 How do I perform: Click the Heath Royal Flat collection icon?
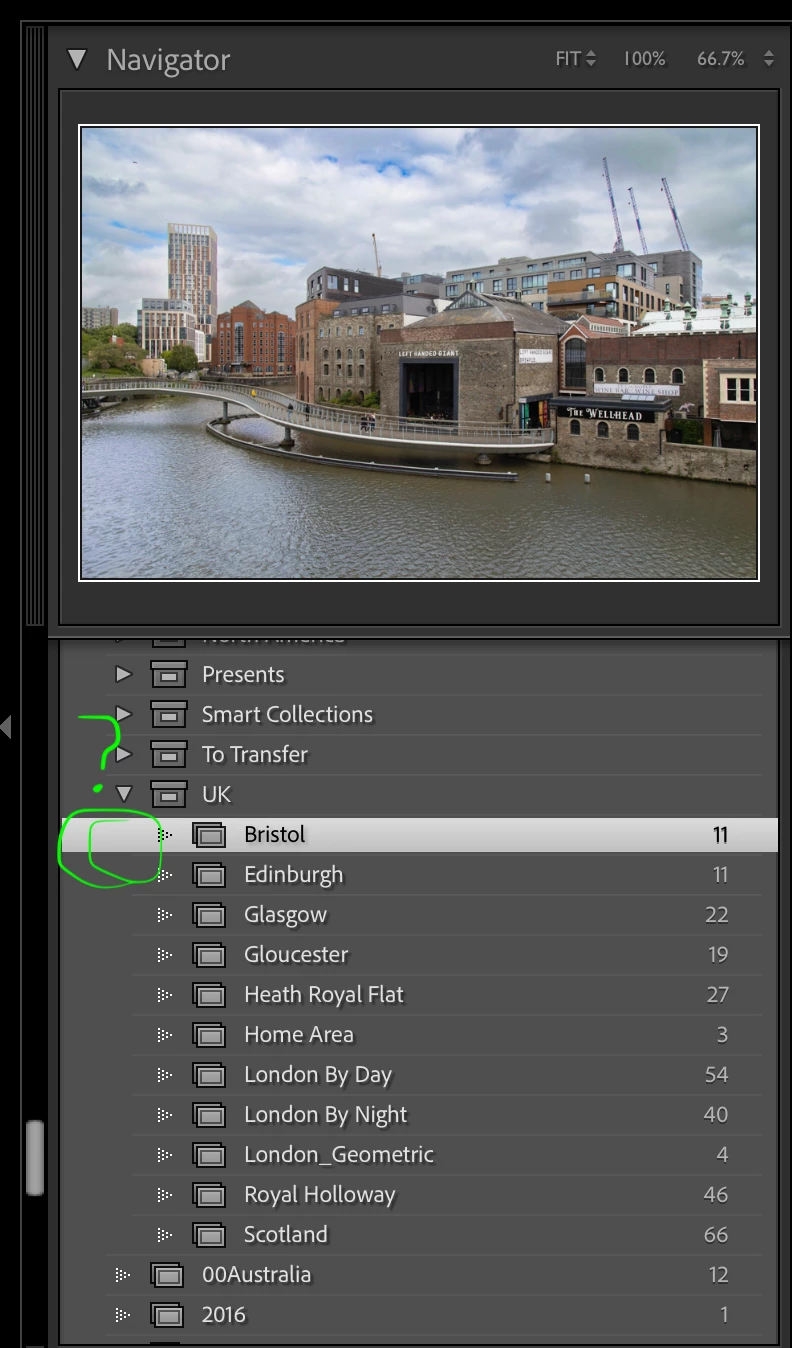(x=209, y=995)
